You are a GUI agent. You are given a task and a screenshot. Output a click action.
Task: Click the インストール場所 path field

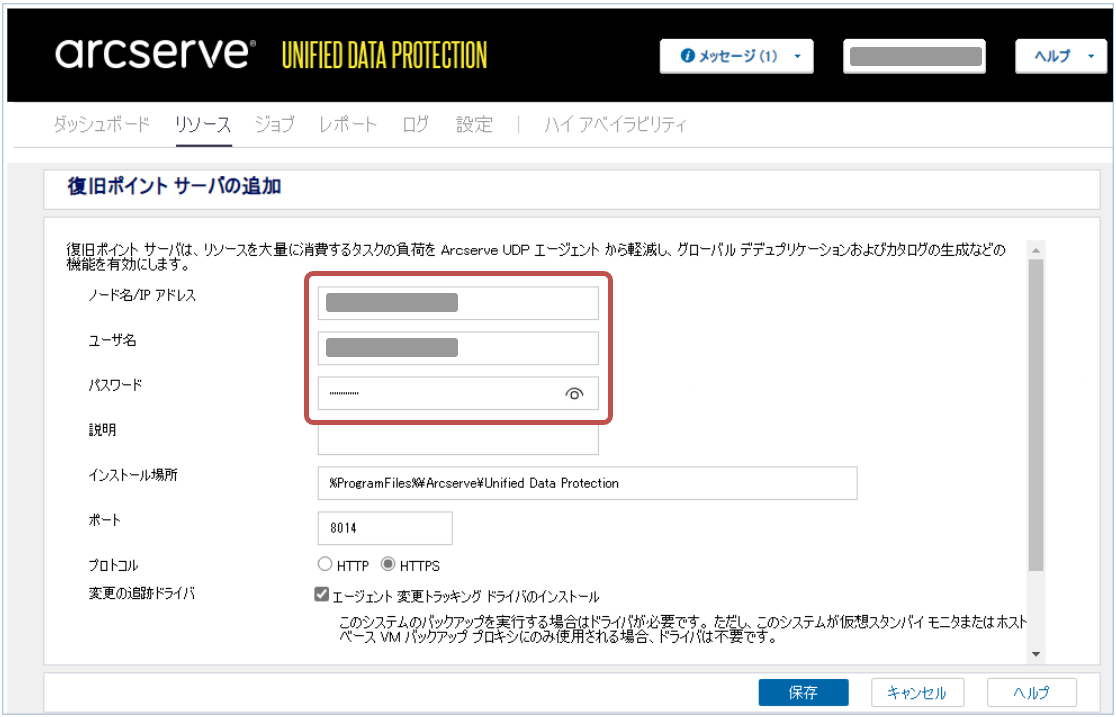[x=587, y=483]
